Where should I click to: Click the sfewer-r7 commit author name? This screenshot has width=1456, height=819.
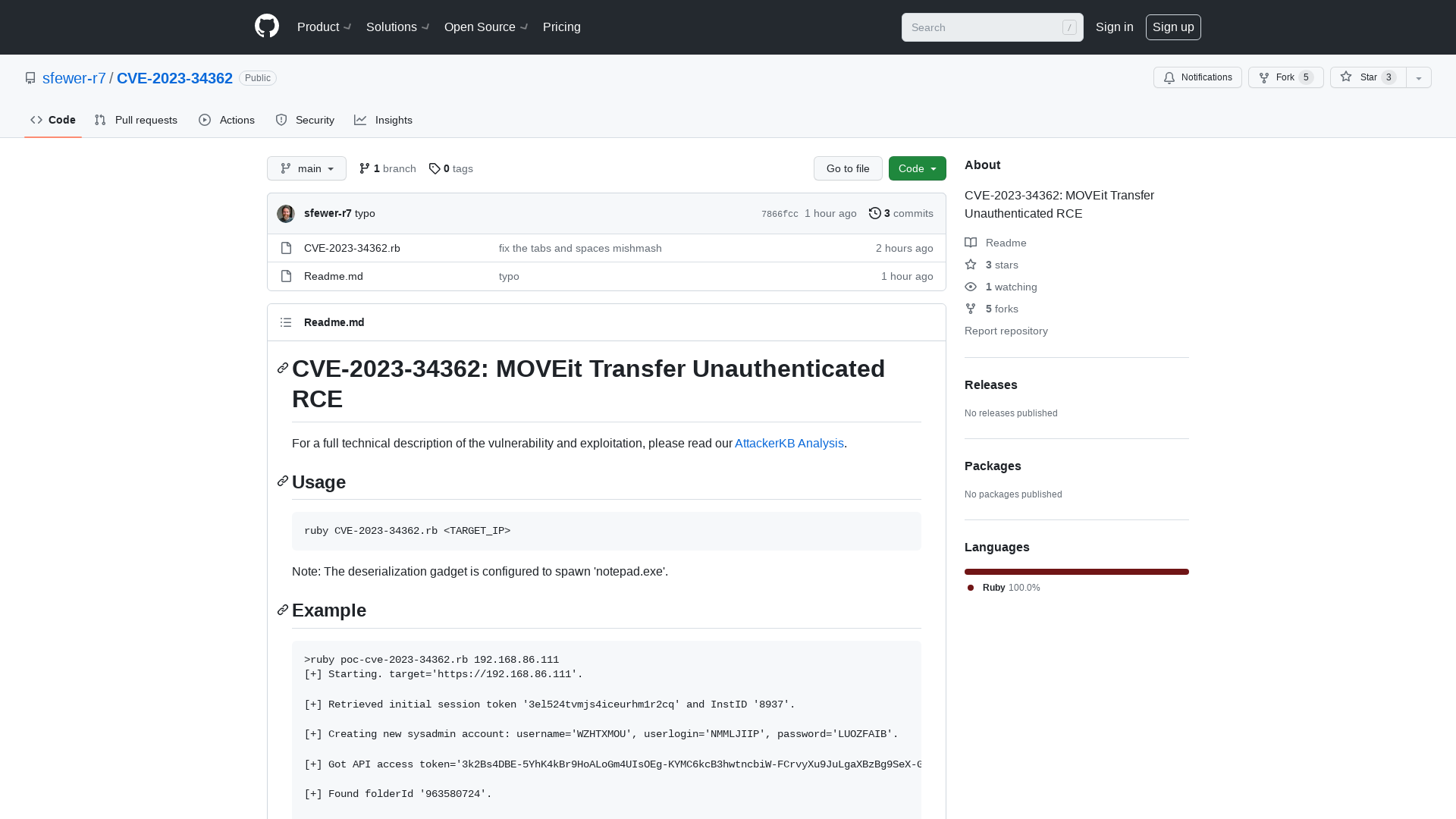click(328, 213)
